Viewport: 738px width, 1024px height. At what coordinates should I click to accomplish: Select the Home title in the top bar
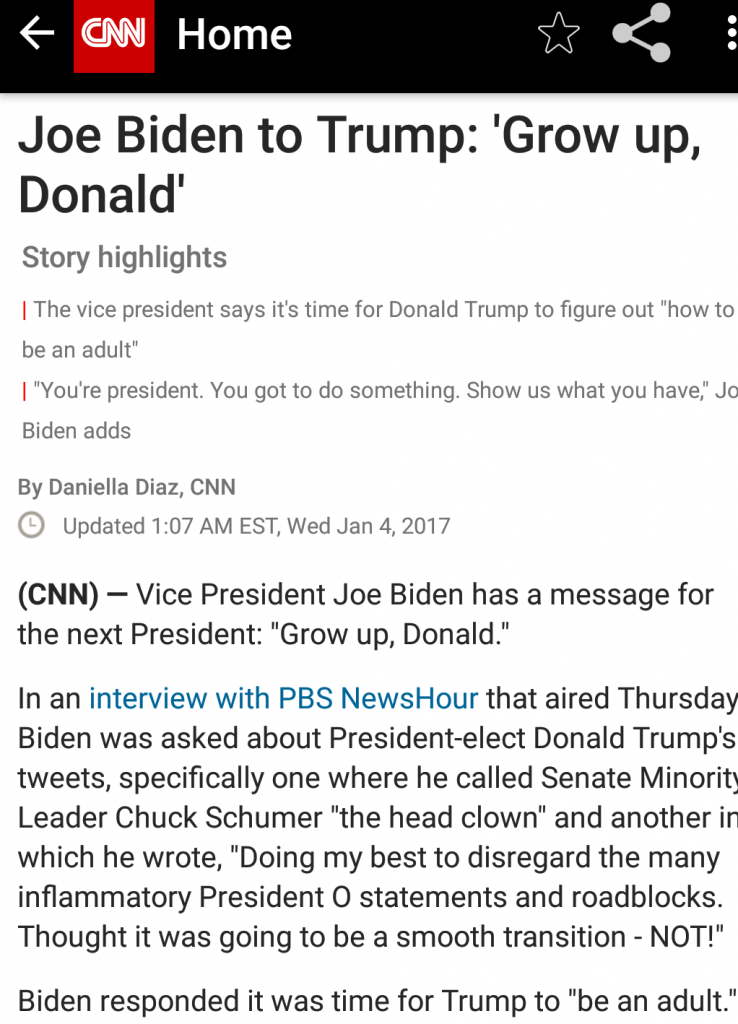[x=234, y=36]
